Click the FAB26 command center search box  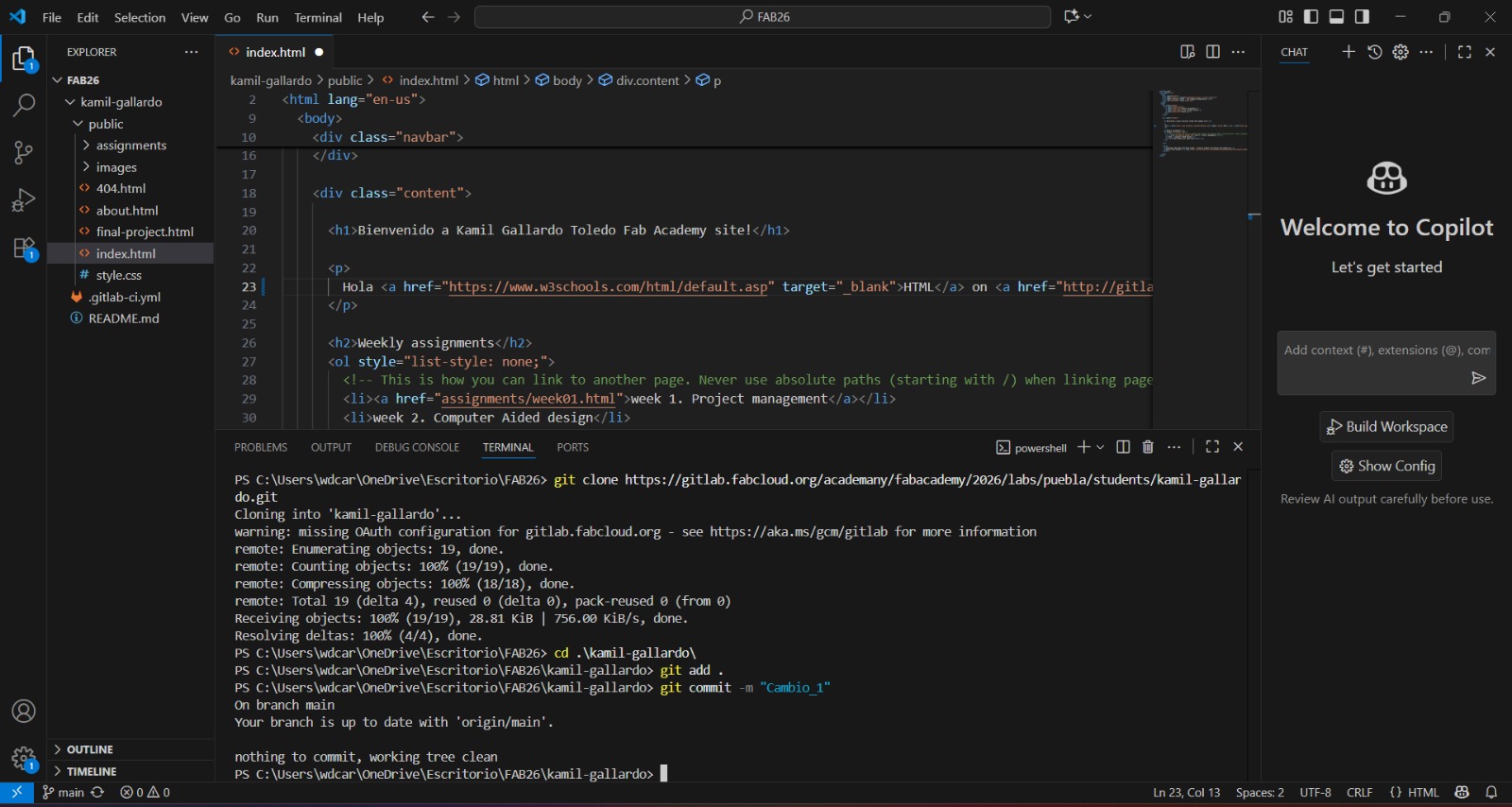763,17
